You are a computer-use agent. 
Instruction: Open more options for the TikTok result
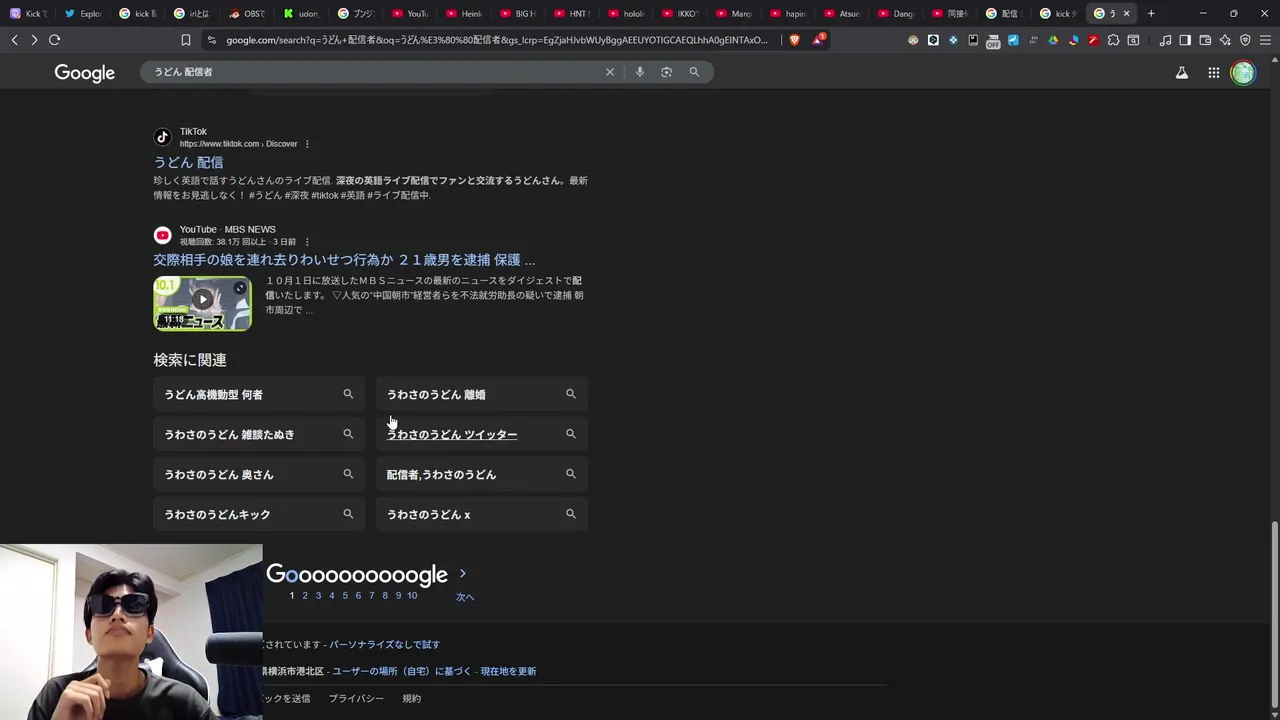307,144
